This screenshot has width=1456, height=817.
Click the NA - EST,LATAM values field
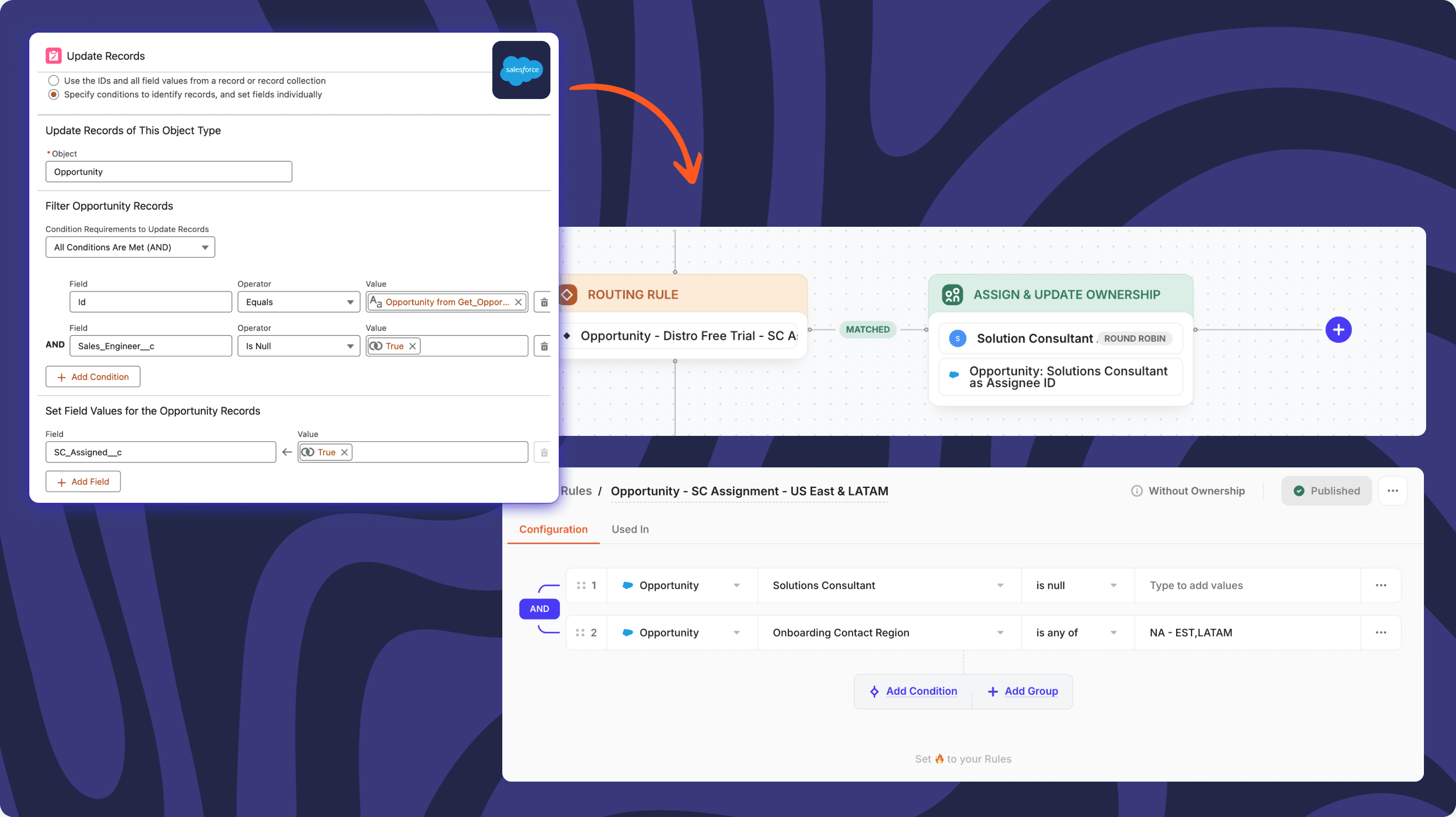click(1247, 633)
